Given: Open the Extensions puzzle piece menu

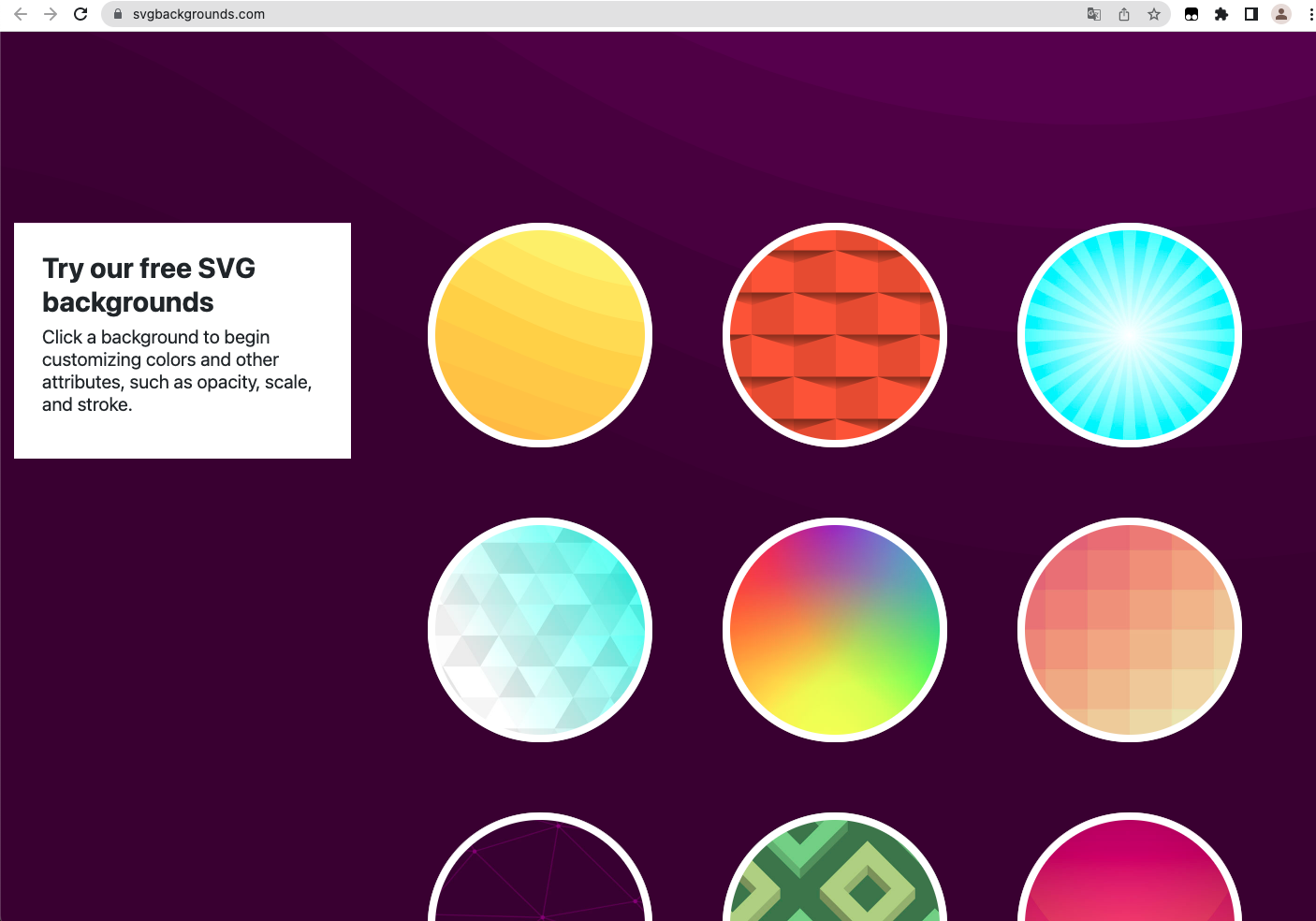Looking at the screenshot, I should coord(1221,14).
